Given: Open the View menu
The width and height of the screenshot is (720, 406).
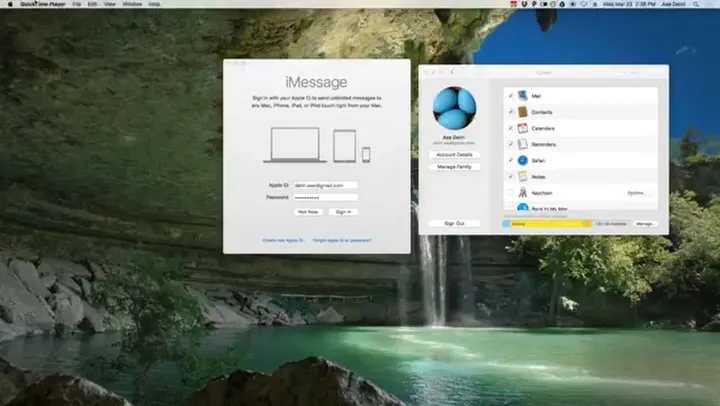Looking at the screenshot, I should click(110, 4).
